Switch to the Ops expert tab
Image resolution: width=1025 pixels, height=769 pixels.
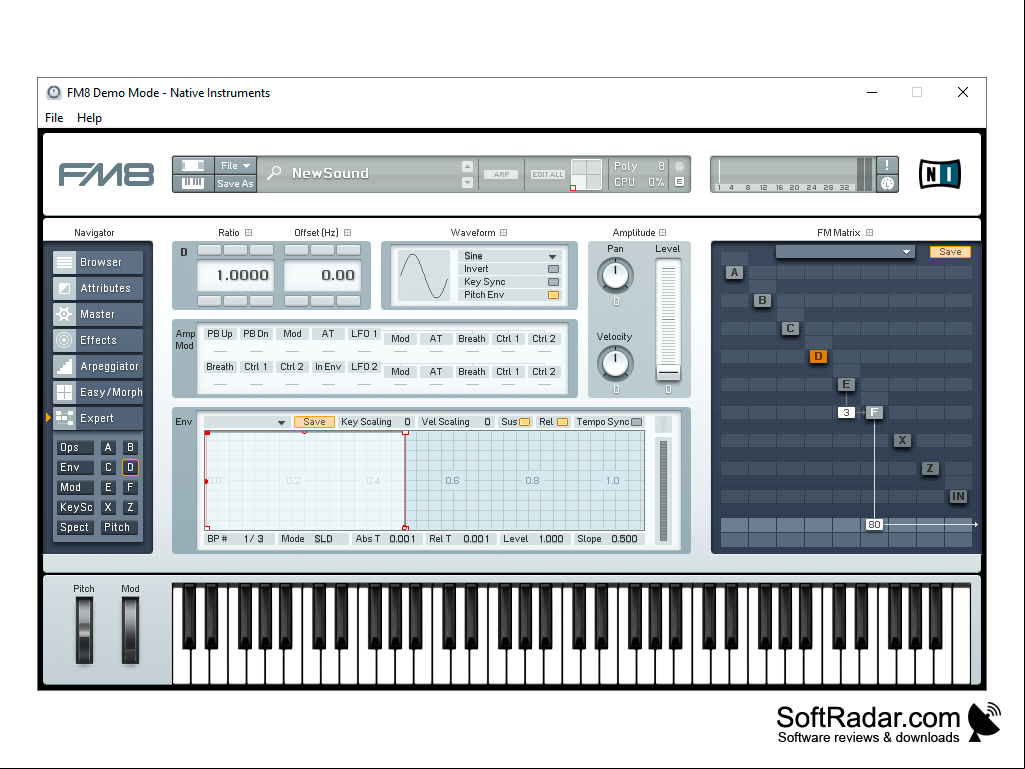point(74,447)
